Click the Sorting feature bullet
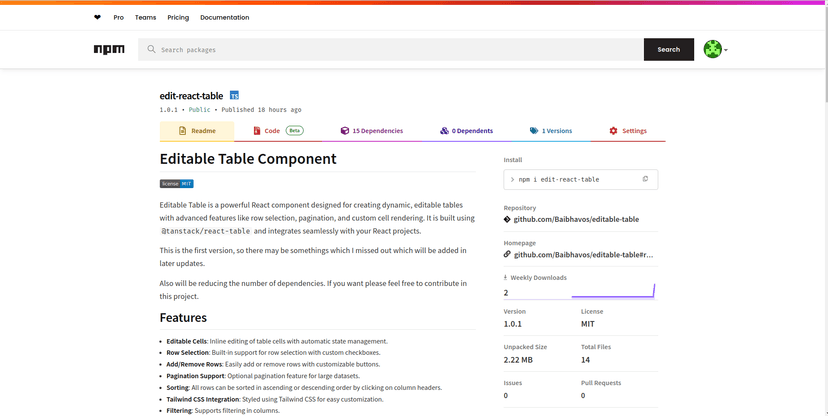 click(x=304, y=387)
